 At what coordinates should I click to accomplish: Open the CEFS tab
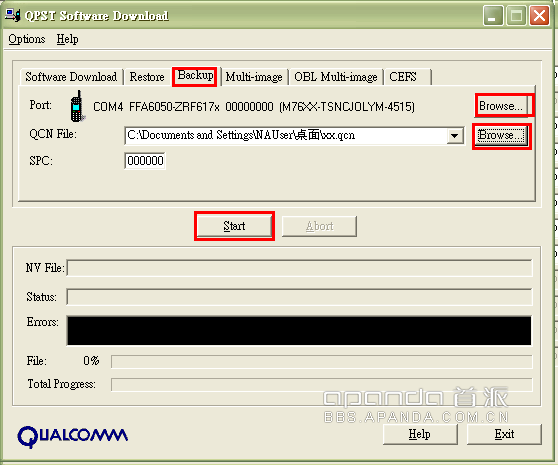point(407,77)
